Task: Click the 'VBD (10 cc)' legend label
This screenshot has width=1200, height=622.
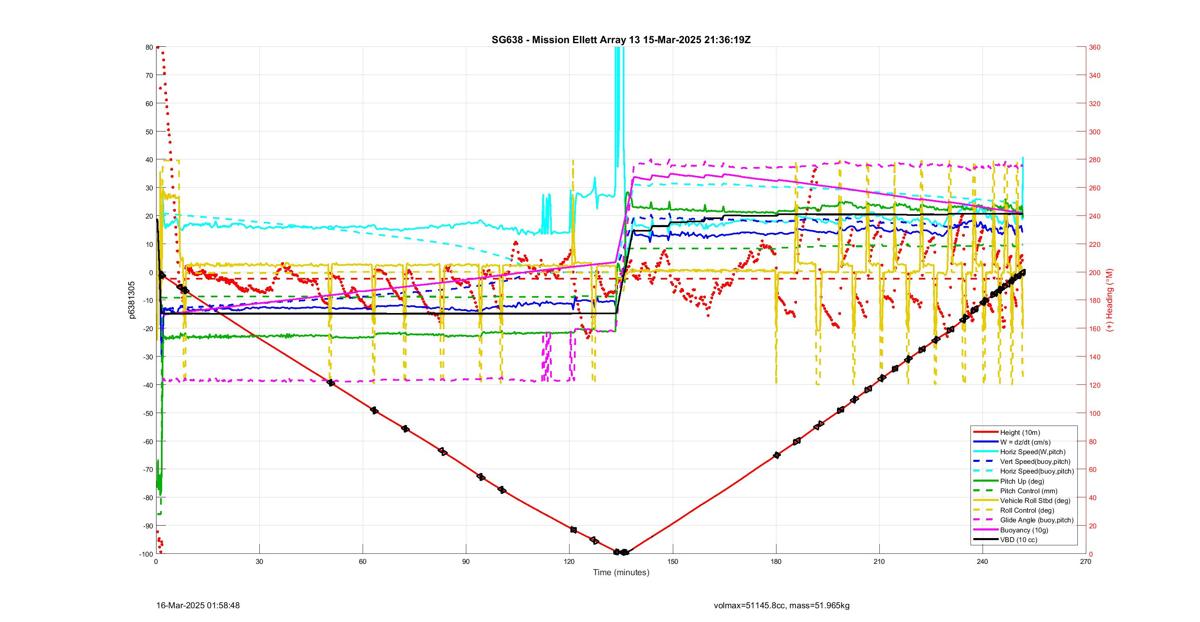Action: pos(1020,539)
